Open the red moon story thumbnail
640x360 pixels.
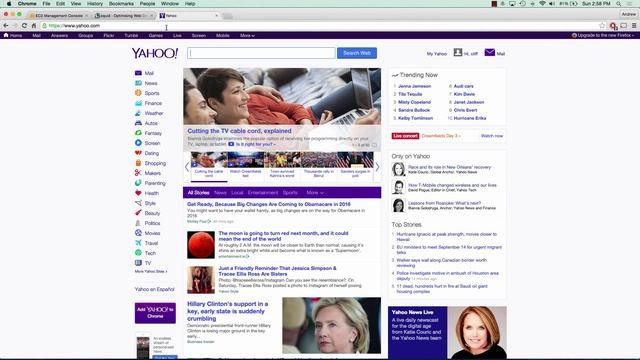coord(201,245)
